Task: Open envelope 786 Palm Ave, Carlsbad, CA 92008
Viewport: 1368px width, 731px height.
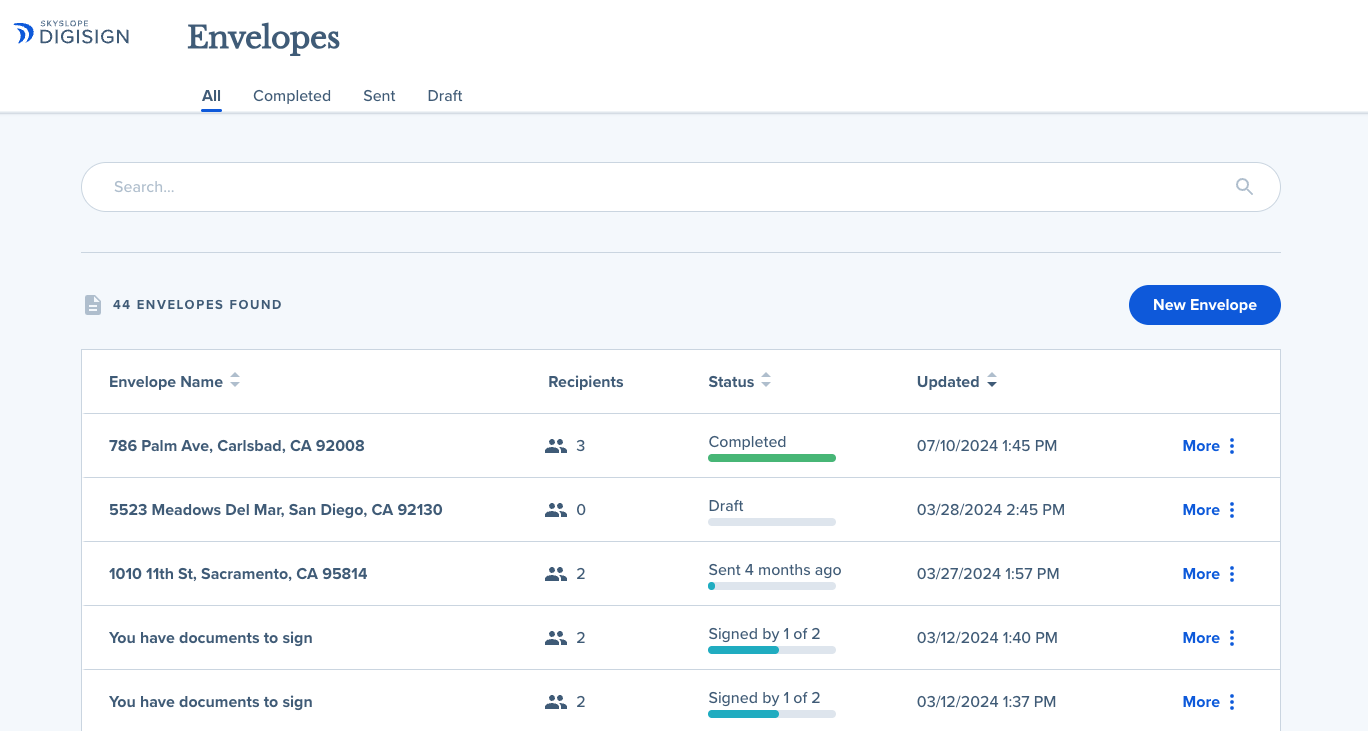Action: [x=237, y=446]
